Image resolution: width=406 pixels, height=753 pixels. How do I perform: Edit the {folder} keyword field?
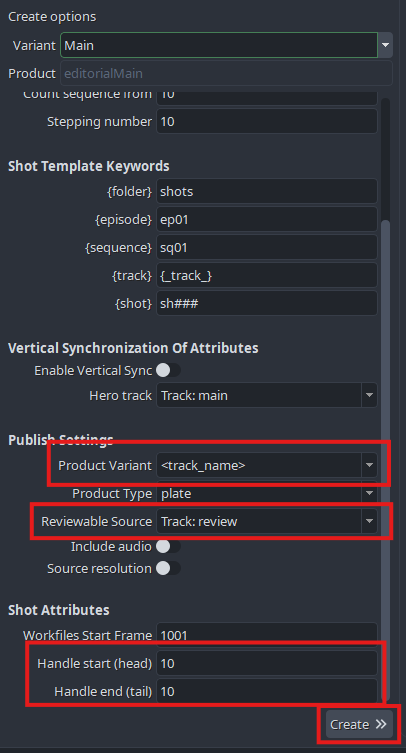click(x=267, y=192)
